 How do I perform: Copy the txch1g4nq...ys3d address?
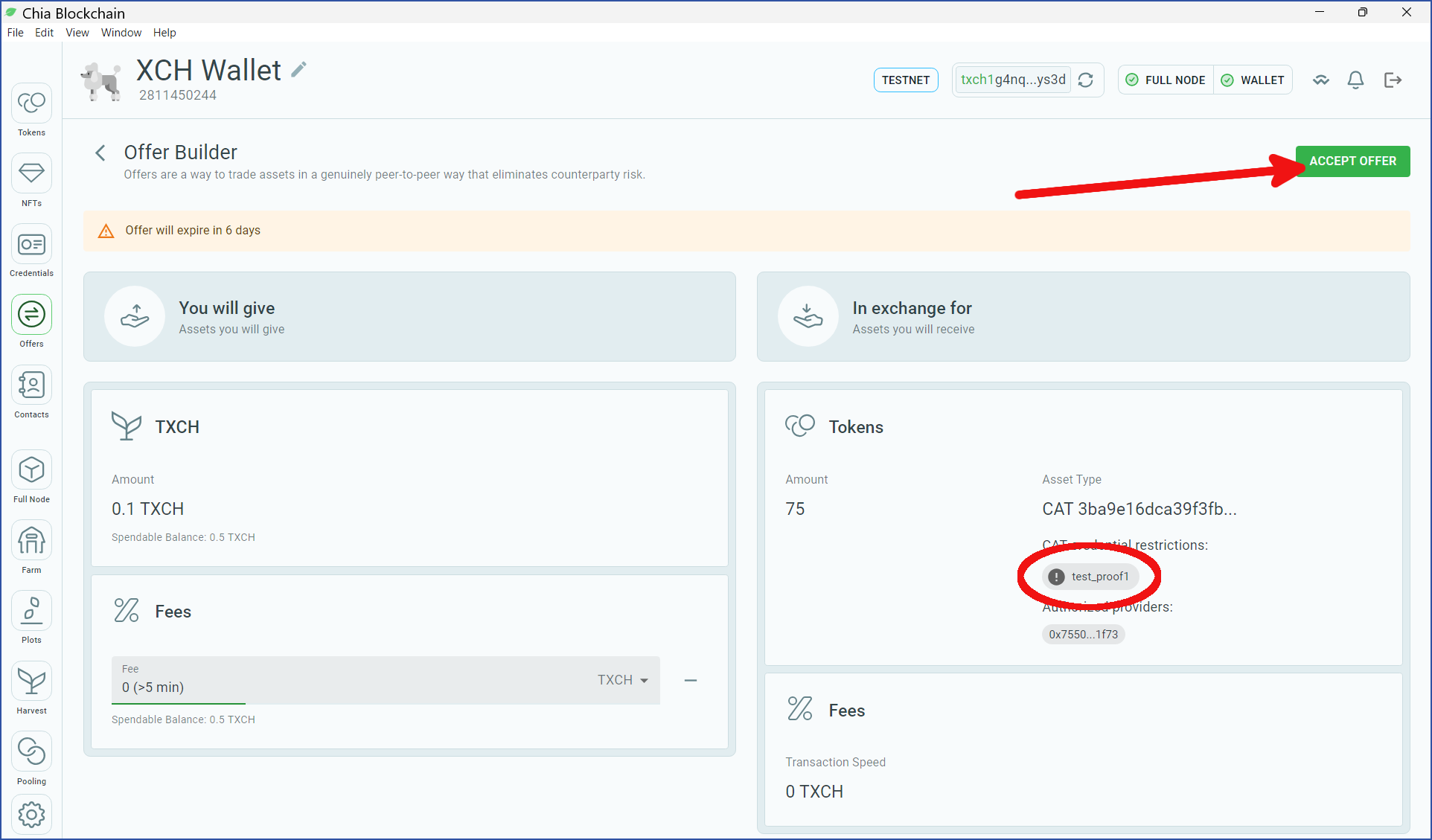coord(1013,80)
